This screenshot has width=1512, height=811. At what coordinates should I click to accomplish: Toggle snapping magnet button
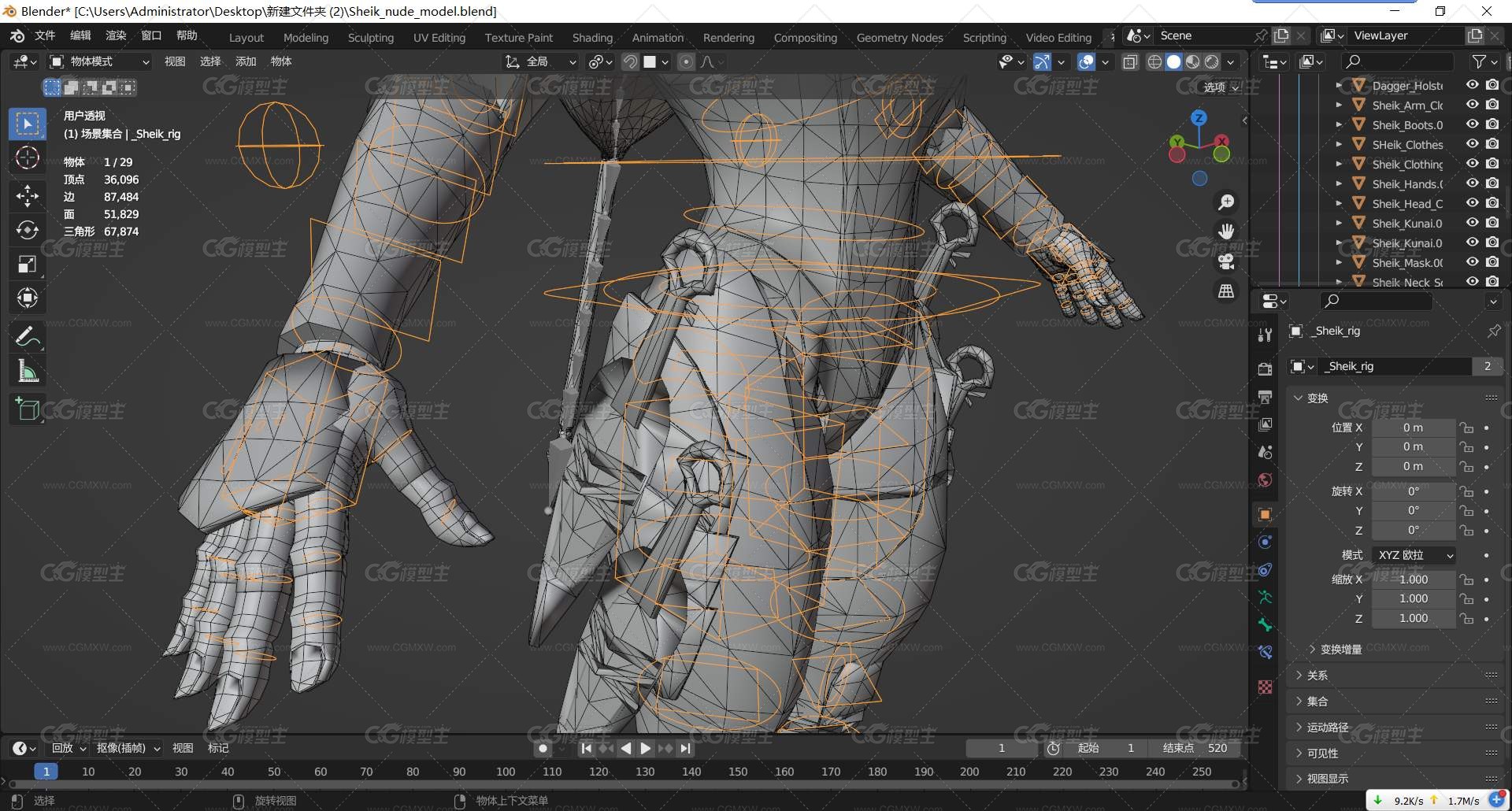click(x=630, y=62)
